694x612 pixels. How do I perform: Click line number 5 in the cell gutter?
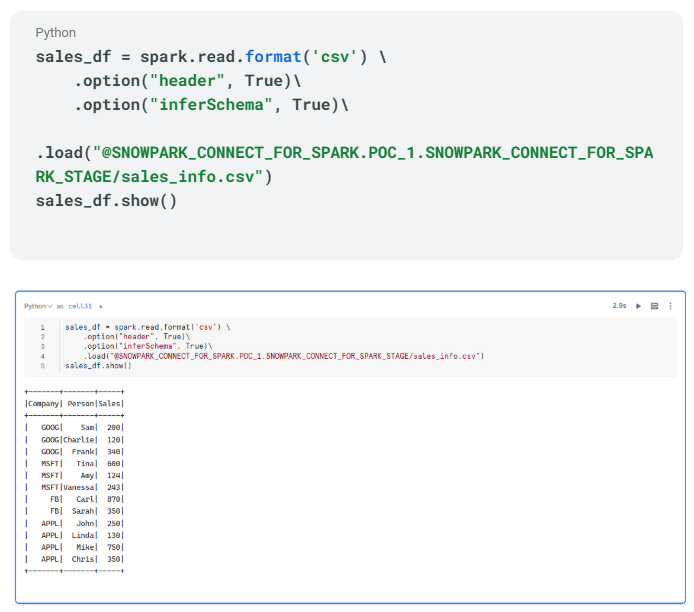point(42,365)
